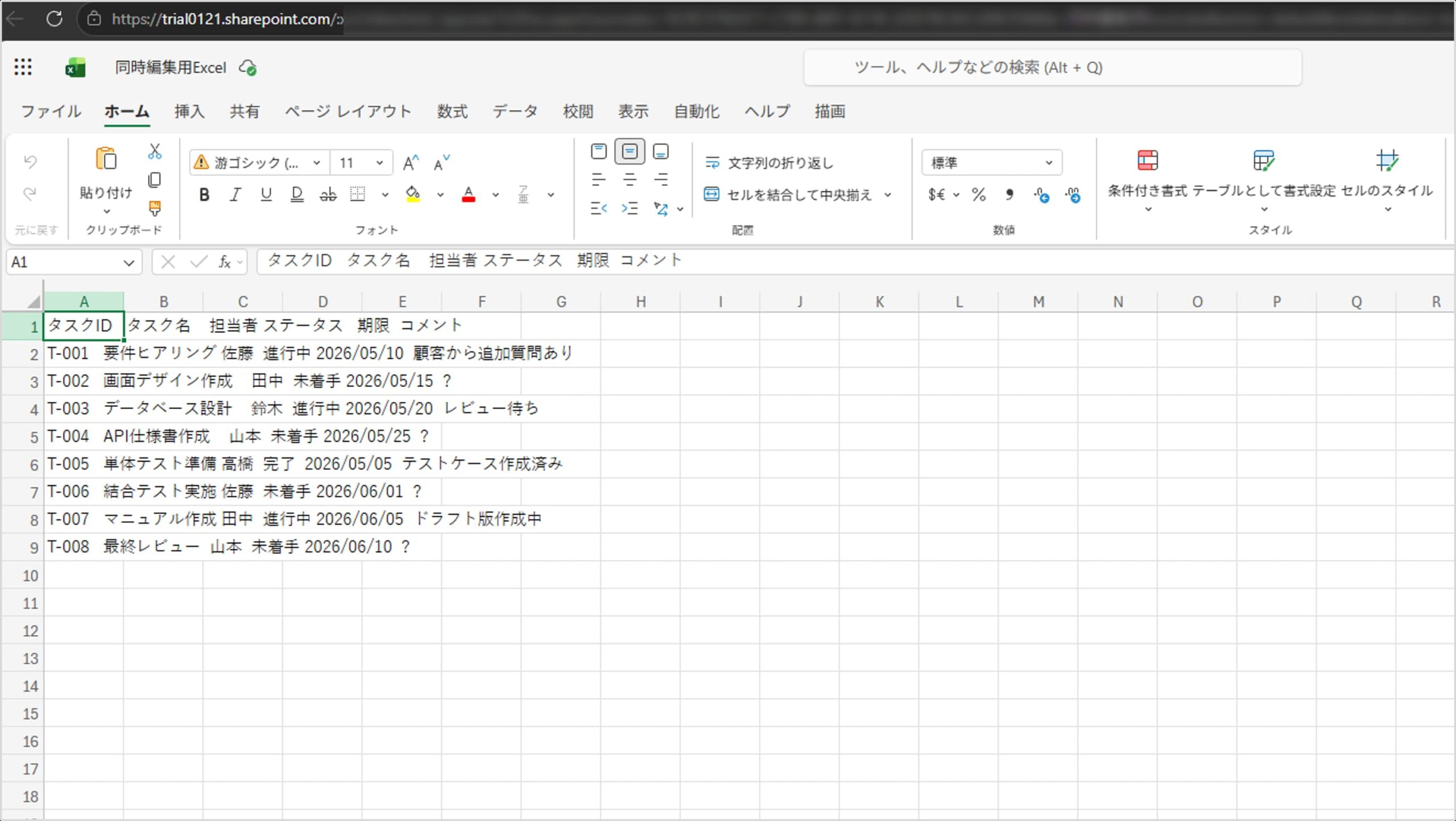Open the データ ribbon tab
The height and width of the screenshot is (821, 1456).
[515, 112]
